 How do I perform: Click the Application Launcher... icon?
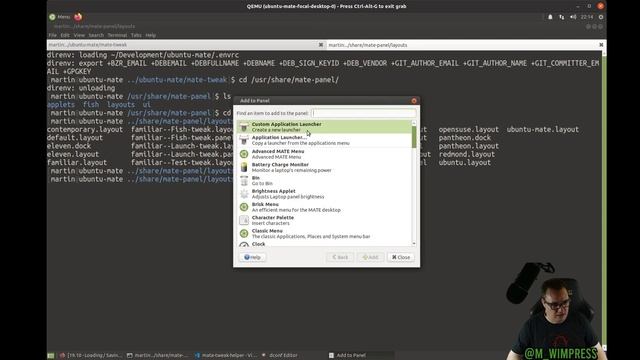tap(244, 140)
